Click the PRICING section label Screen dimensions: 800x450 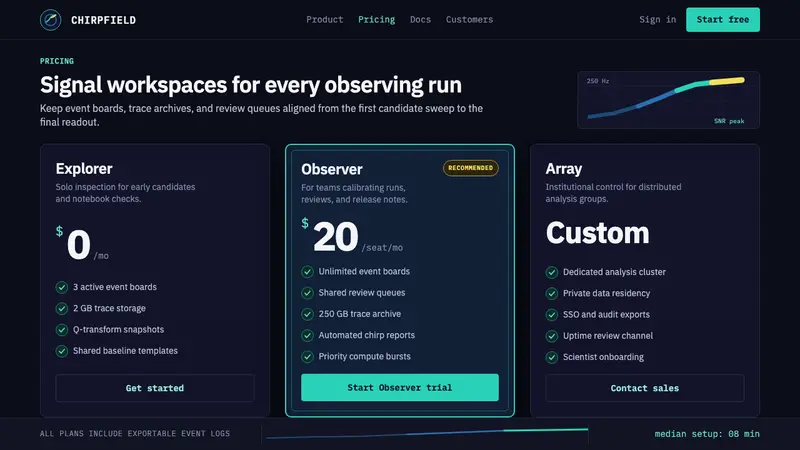click(57, 61)
